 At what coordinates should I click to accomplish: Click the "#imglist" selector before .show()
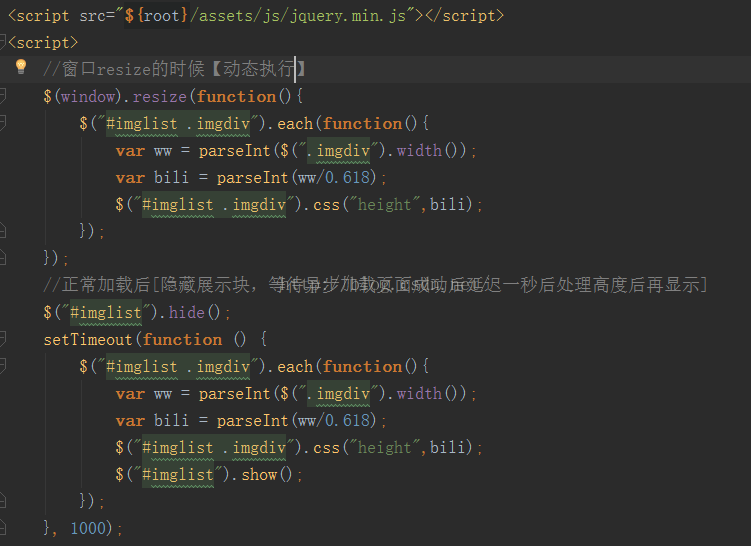point(178,474)
